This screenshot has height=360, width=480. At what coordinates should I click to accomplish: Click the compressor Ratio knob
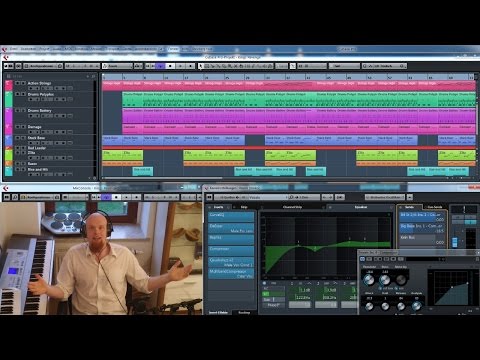click(x=385, y=280)
